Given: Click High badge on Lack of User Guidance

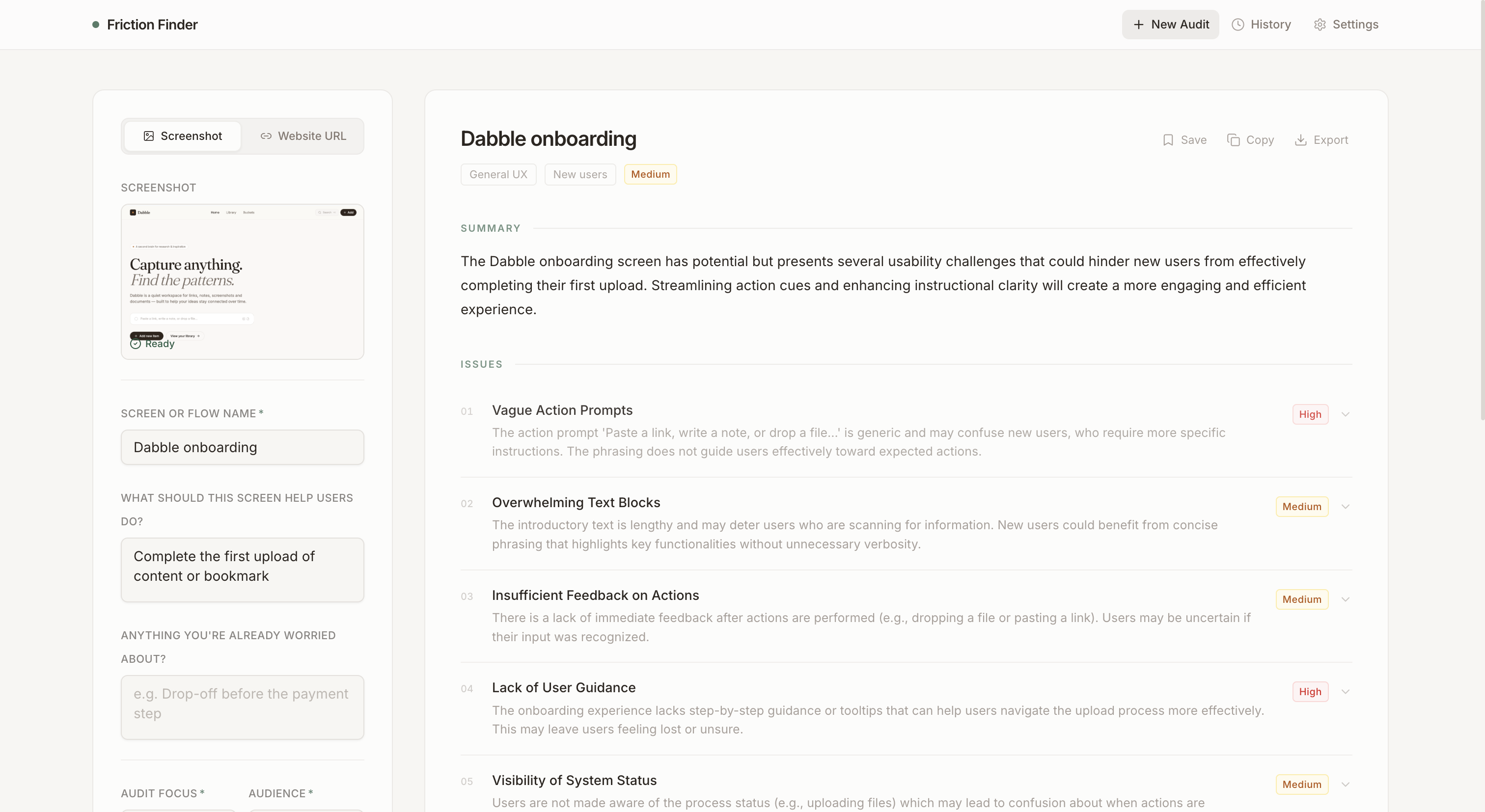Looking at the screenshot, I should [x=1310, y=692].
